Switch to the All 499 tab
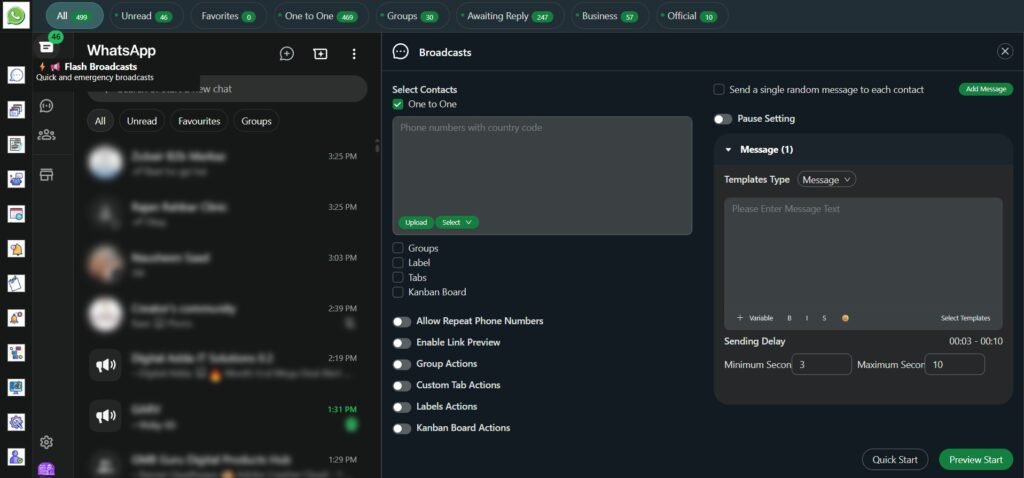Screen dimensions: 1024x478 pos(74,16)
